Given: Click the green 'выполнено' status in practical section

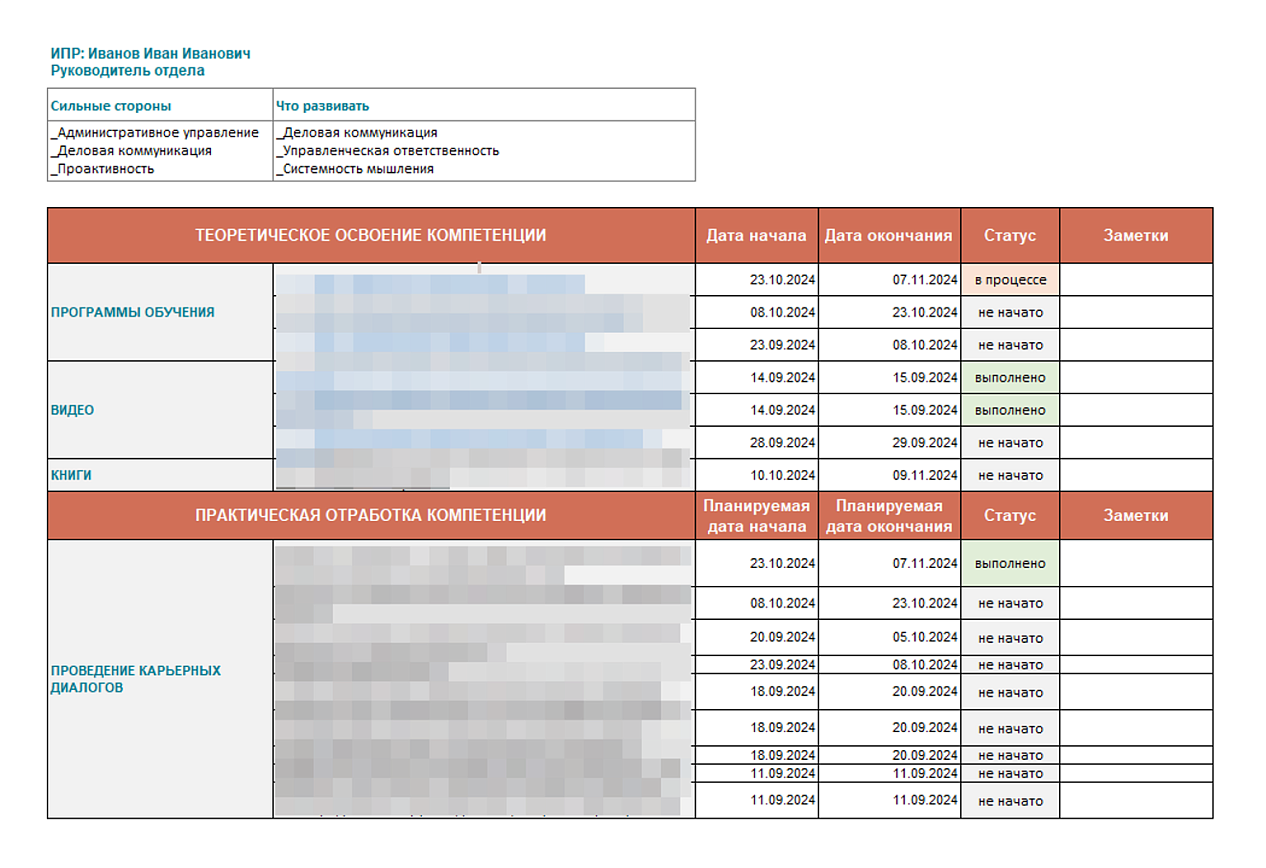Looking at the screenshot, I should (x=1010, y=563).
